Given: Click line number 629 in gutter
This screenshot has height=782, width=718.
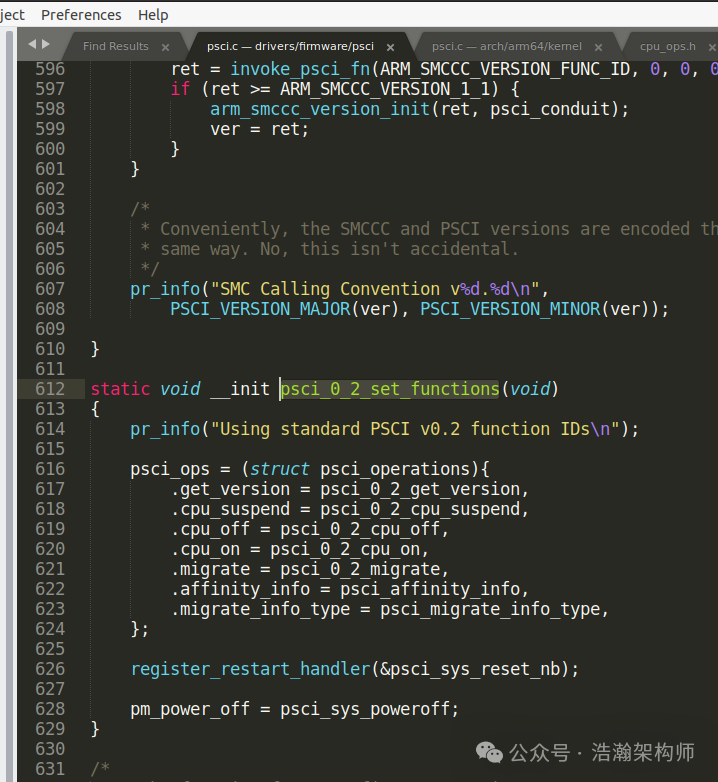Looking at the screenshot, I should tap(50, 729).
